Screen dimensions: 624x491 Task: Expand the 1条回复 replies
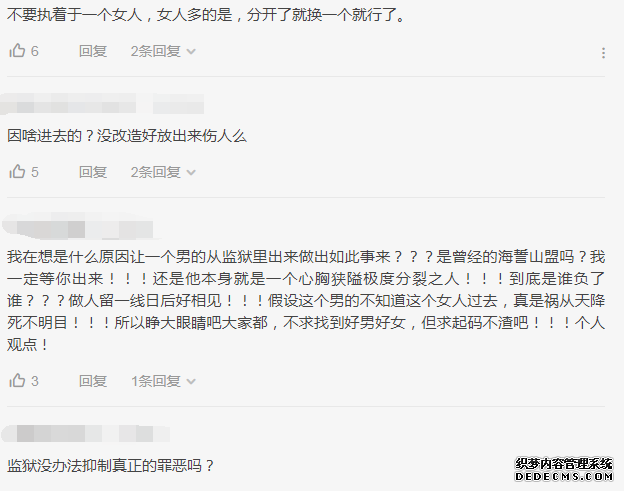point(163,381)
